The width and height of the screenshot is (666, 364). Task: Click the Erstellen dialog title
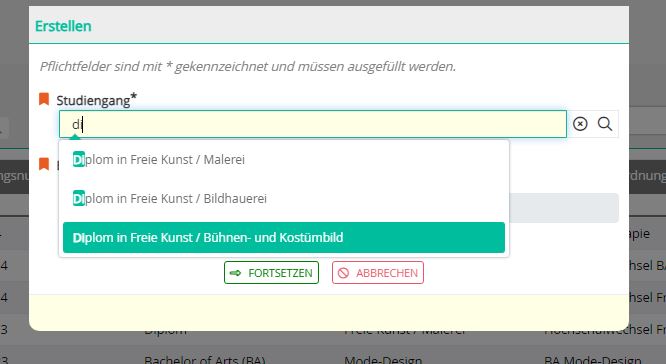pyautogui.click(x=63, y=26)
